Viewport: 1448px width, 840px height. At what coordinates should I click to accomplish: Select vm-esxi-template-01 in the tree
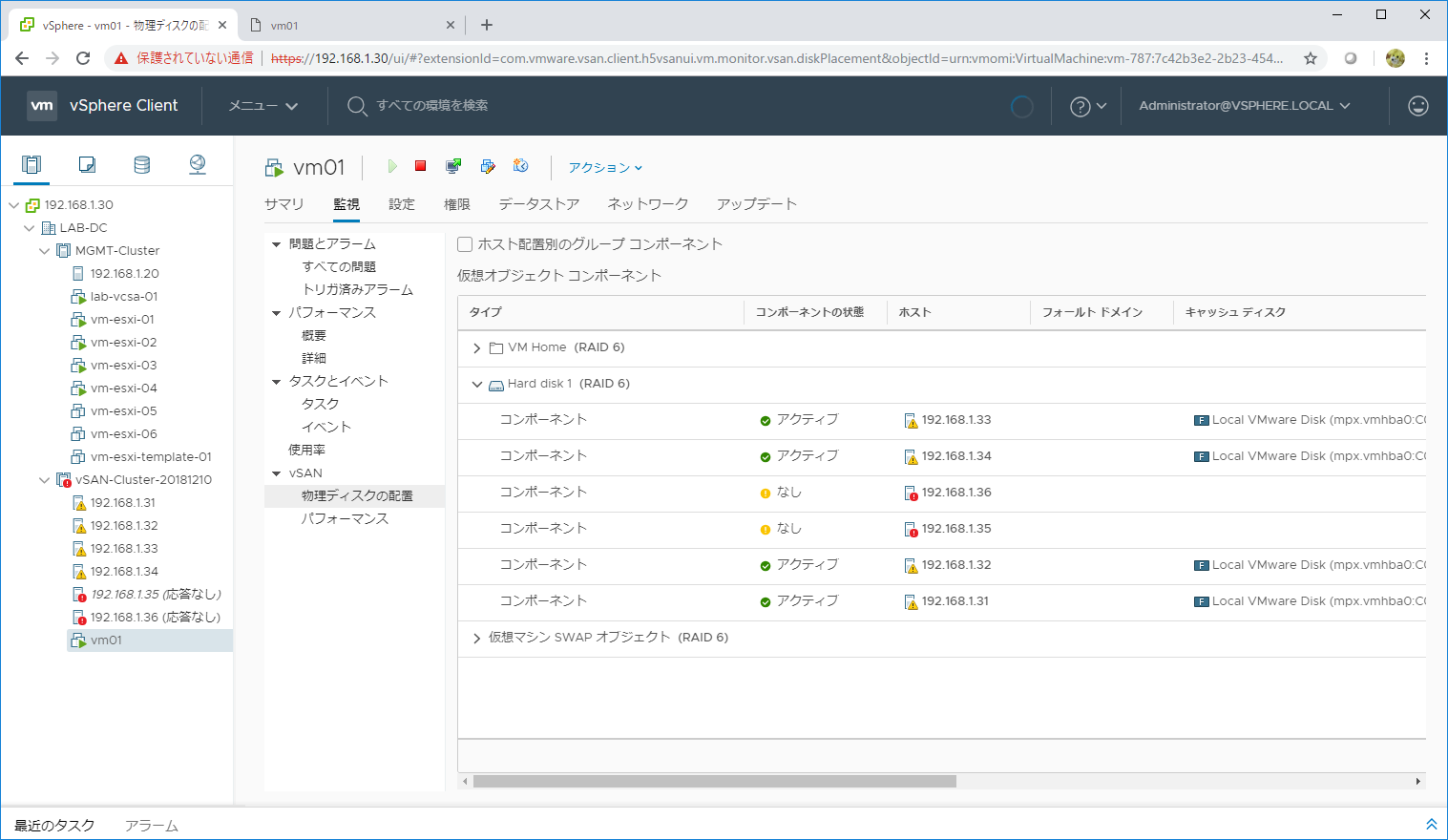(x=151, y=457)
